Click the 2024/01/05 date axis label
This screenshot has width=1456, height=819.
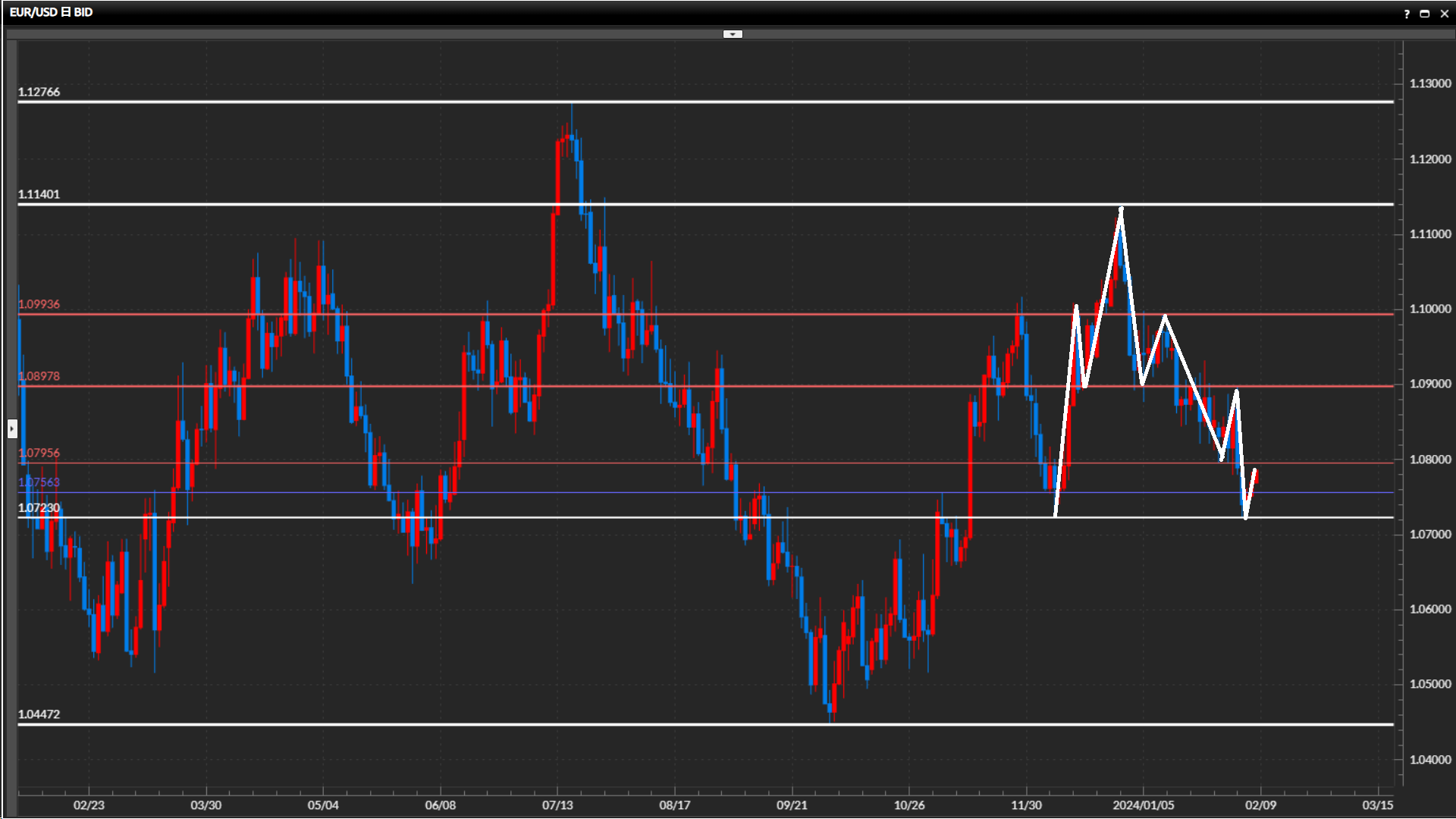[1143, 805]
